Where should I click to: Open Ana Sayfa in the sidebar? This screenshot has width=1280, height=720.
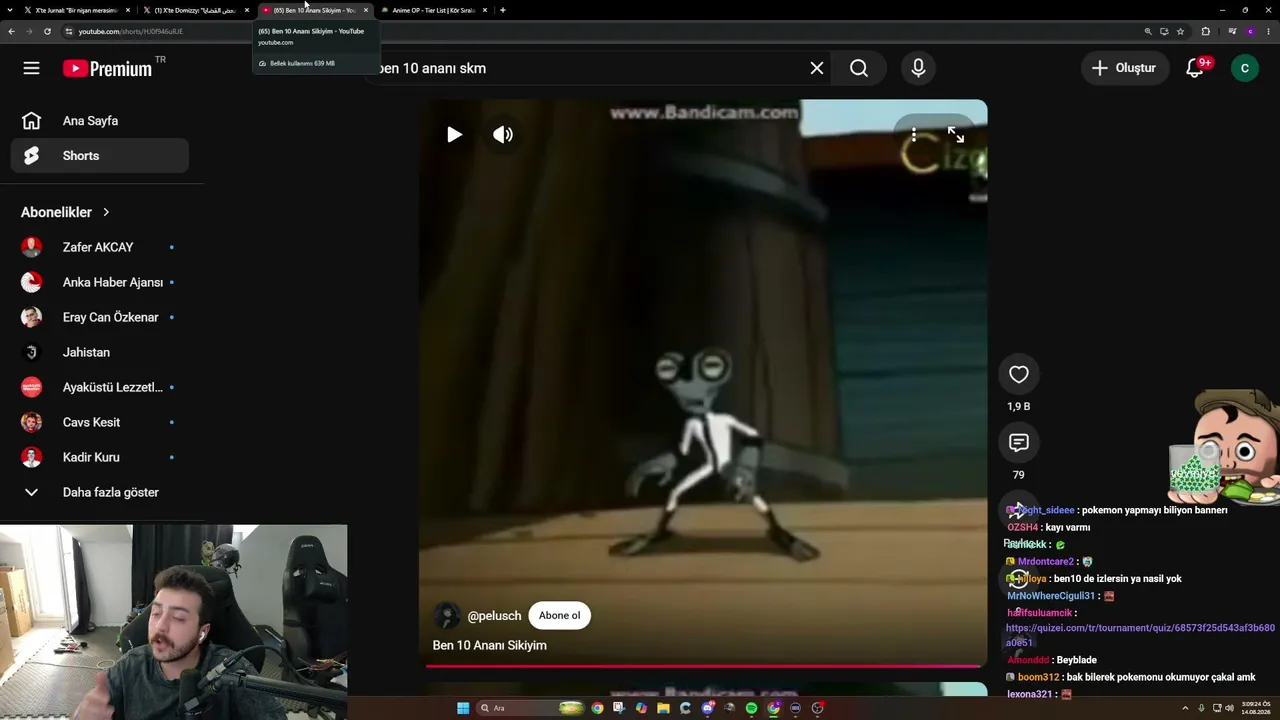pyautogui.click(x=99, y=121)
